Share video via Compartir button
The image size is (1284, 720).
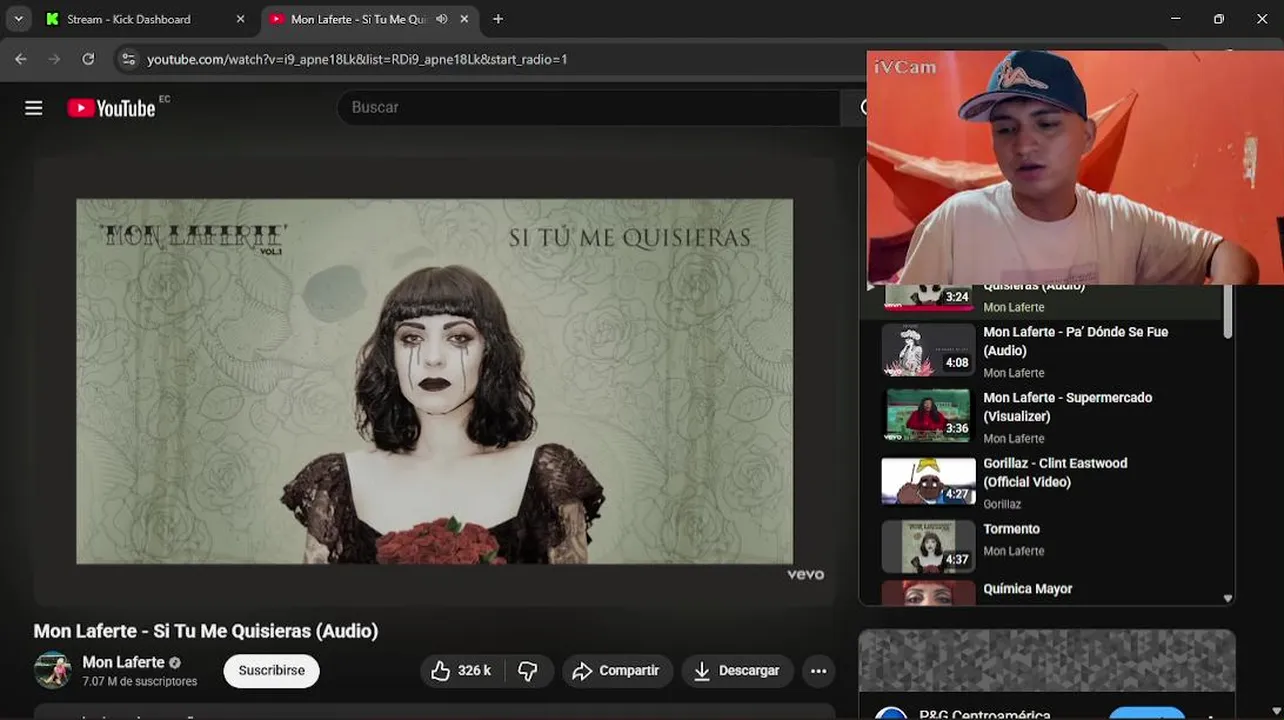coord(615,671)
